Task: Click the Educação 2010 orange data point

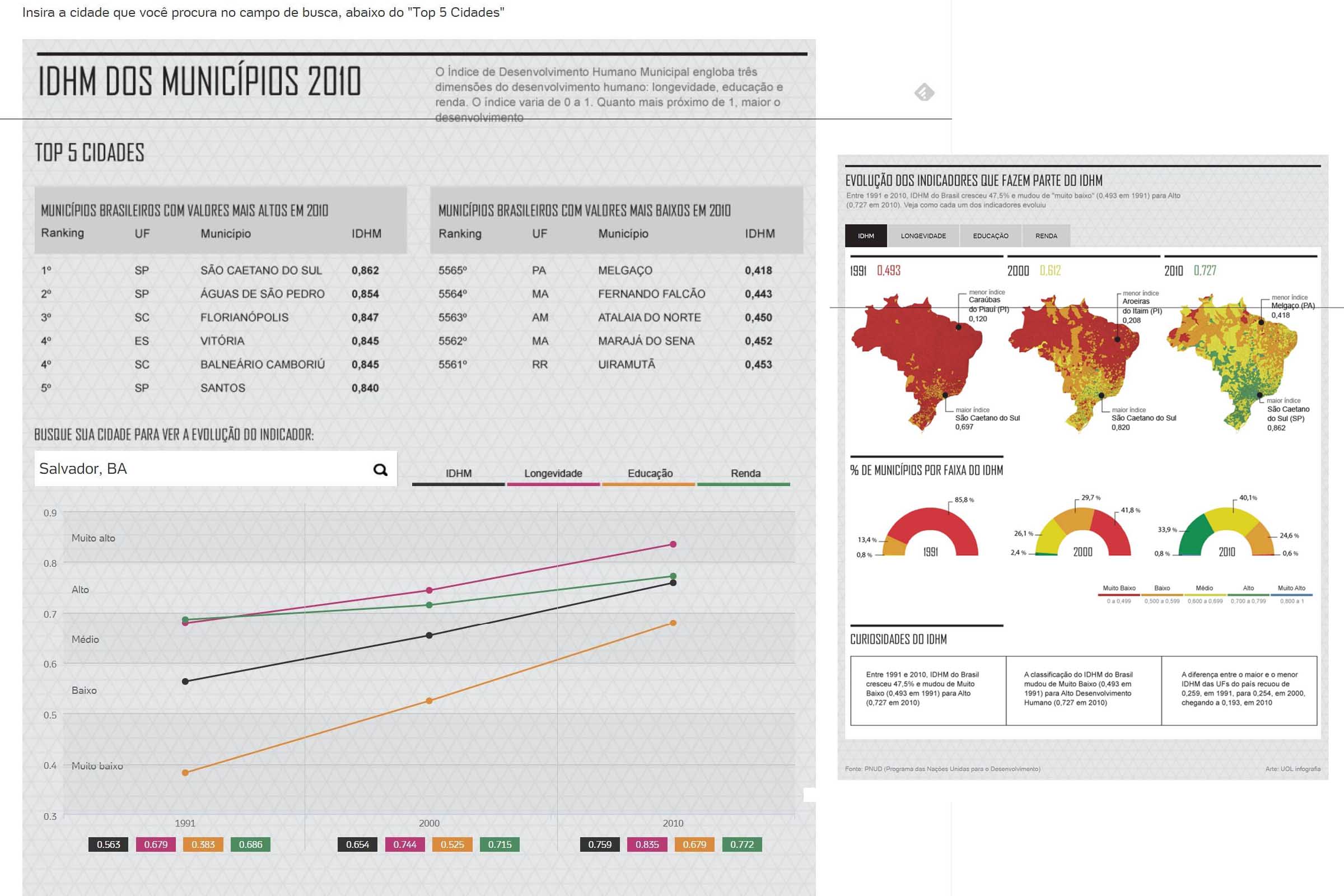Action: 673,623
